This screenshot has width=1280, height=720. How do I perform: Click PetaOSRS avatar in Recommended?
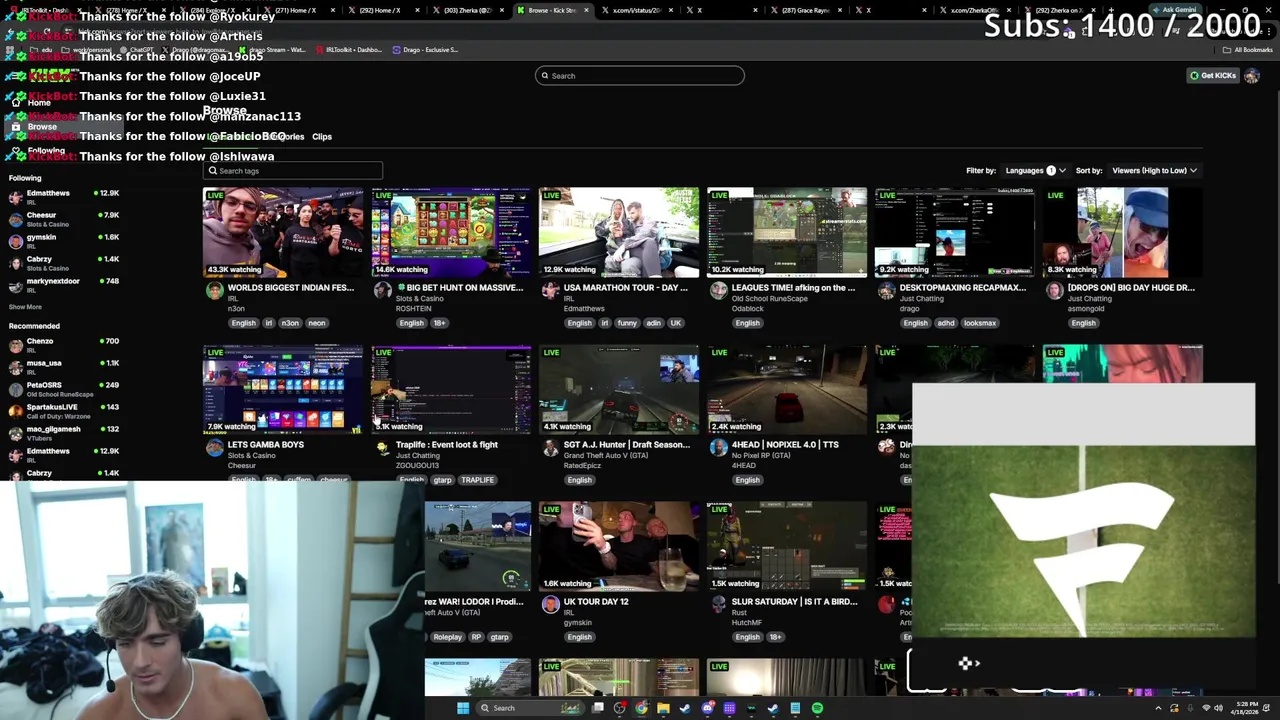pos(15,388)
